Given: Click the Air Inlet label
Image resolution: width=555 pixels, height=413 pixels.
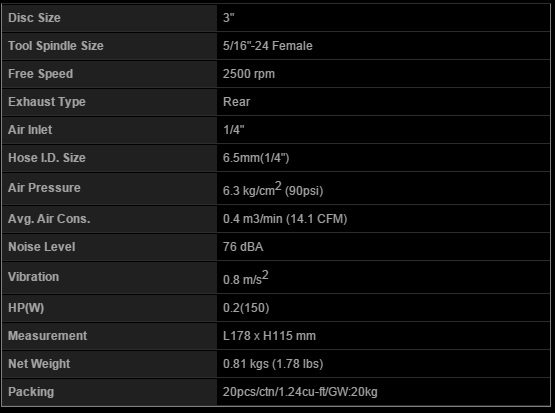Looking at the screenshot, I should click(30, 130).
